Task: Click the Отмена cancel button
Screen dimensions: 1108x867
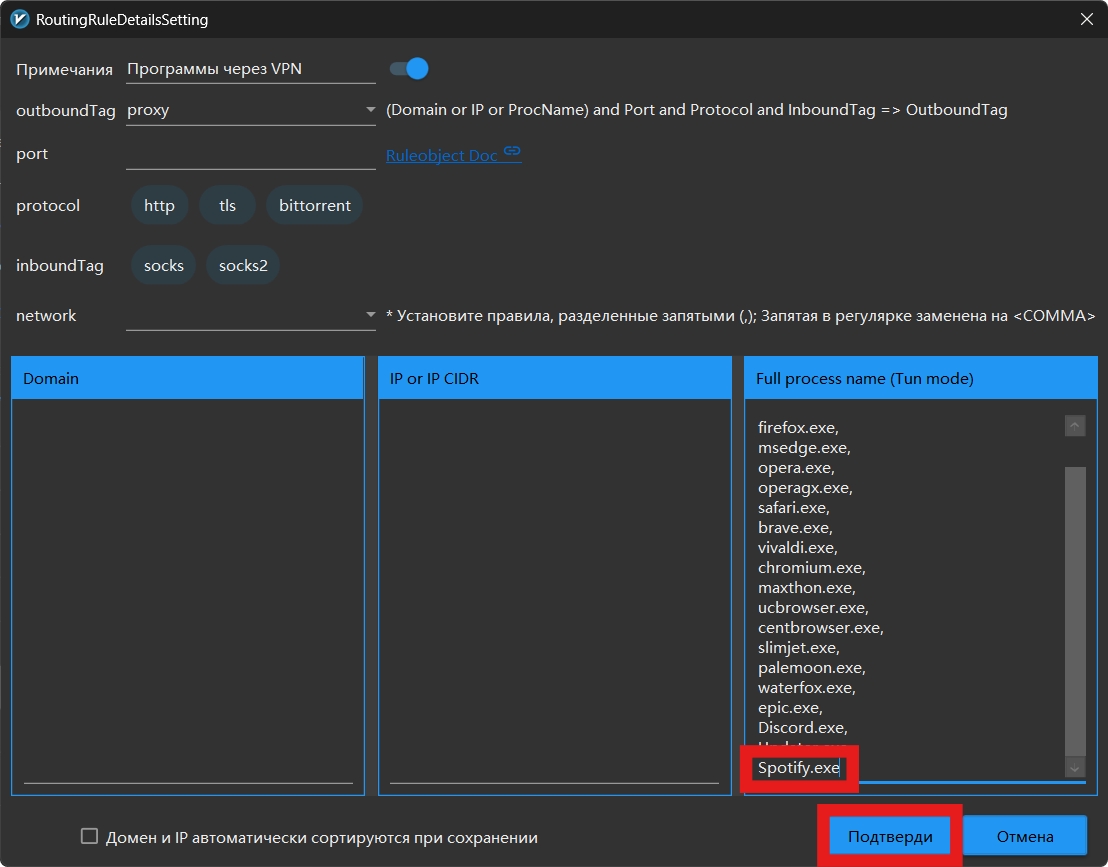Action: click(x=1024, y=837)
